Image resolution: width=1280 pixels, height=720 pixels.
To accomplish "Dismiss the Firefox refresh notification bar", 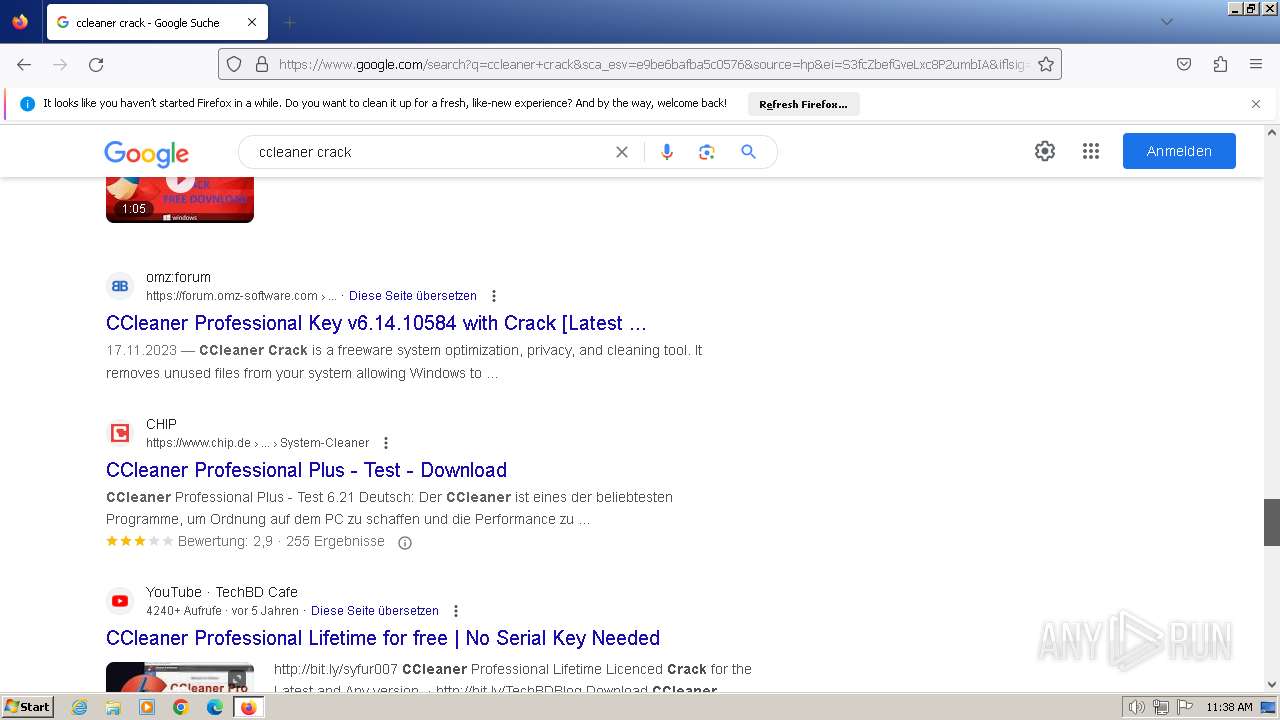I will click(x=1256, y=104).
